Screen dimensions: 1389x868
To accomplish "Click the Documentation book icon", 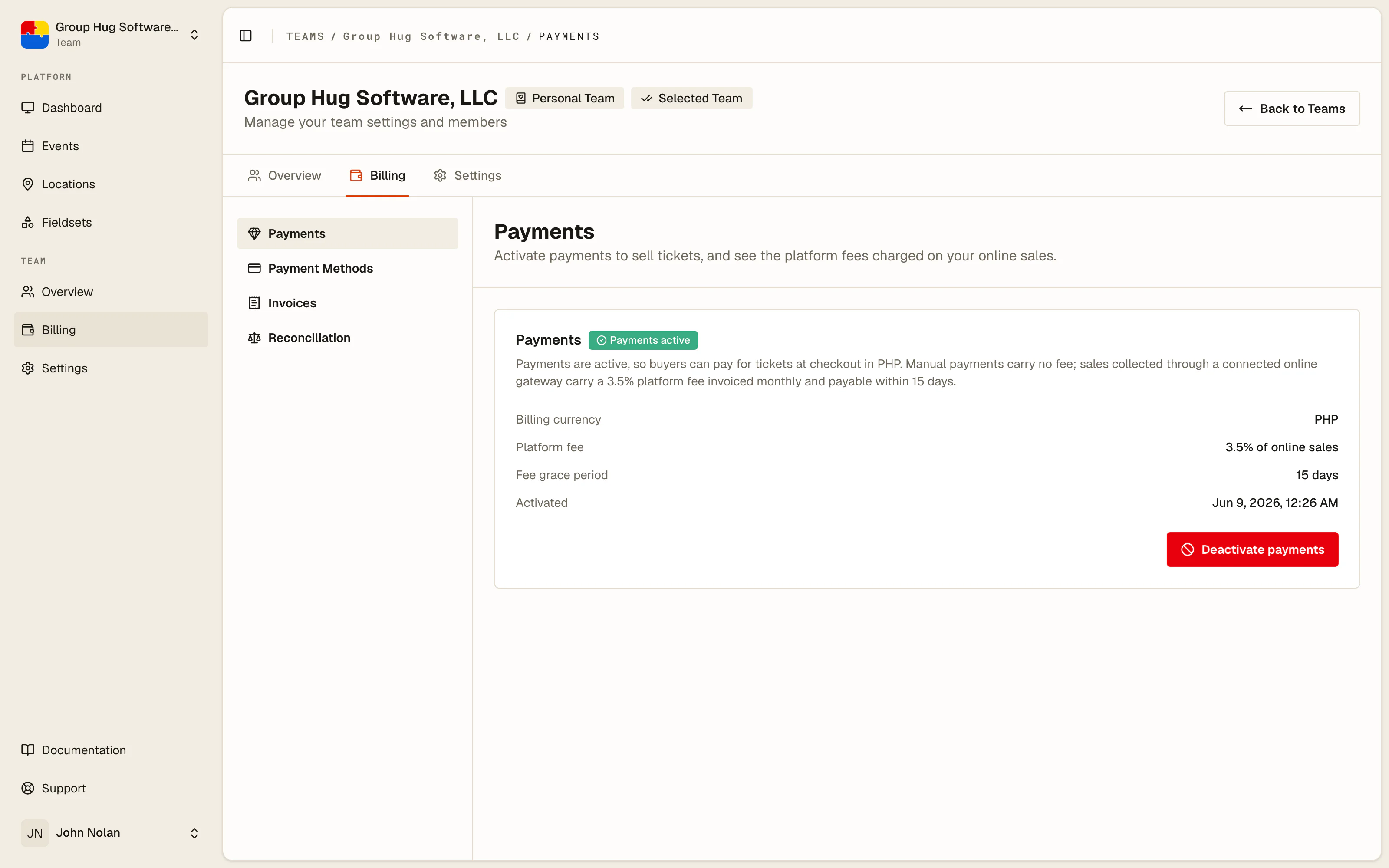I will pos(27,750).
